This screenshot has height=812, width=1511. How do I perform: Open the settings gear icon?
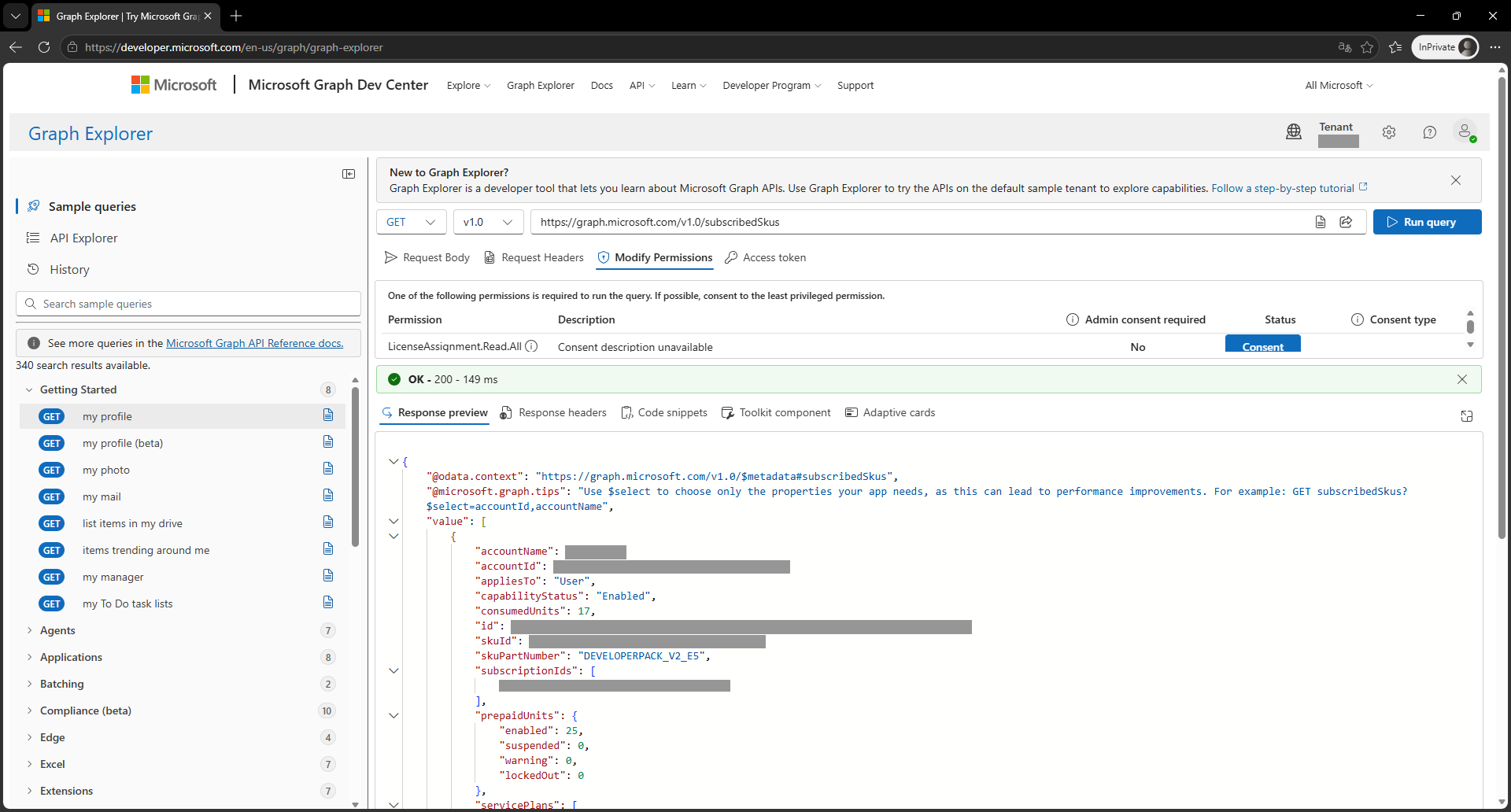coord(1389,132)
